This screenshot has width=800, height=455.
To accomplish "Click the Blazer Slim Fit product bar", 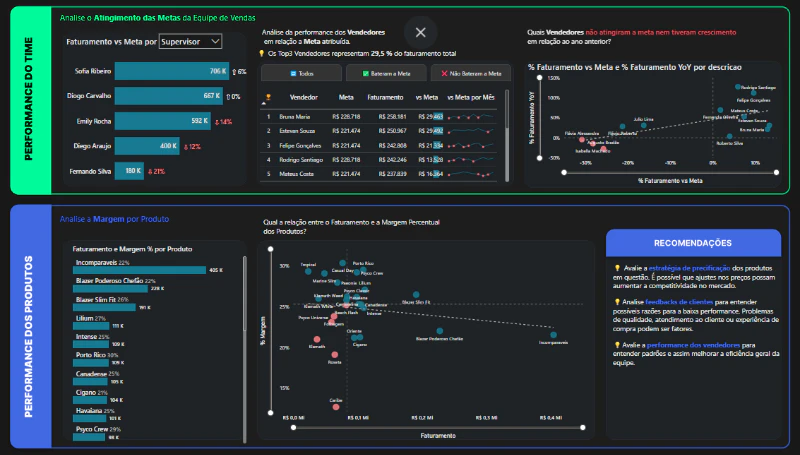I will [104, 307].
